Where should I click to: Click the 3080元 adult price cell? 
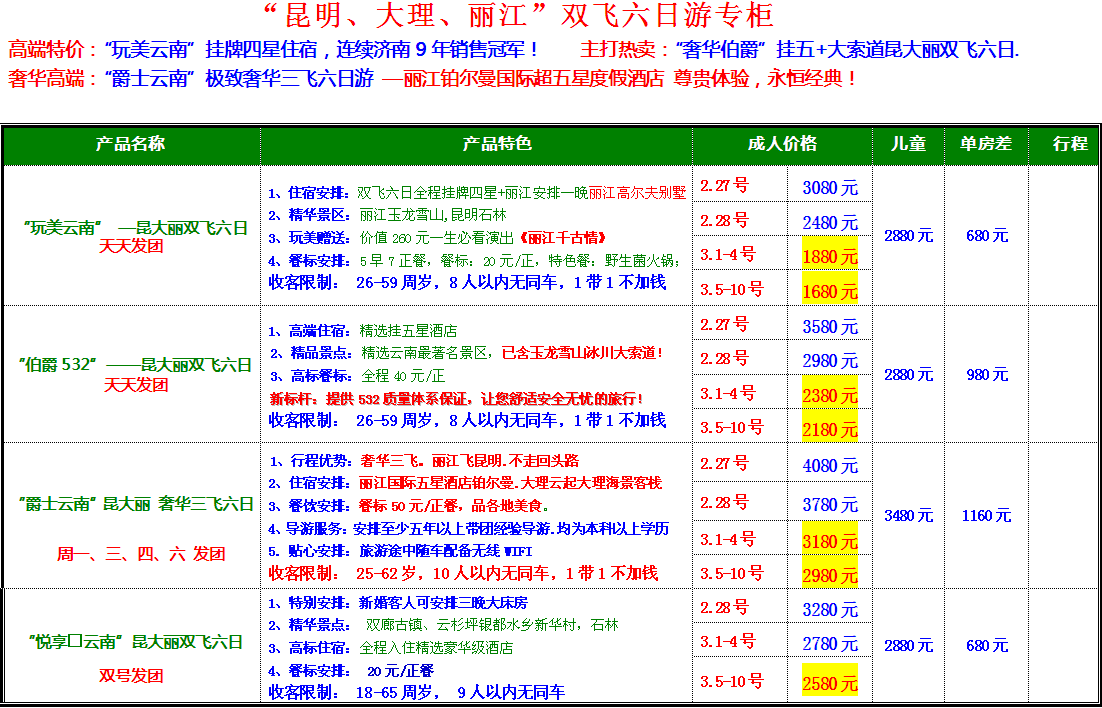(830, 188)
